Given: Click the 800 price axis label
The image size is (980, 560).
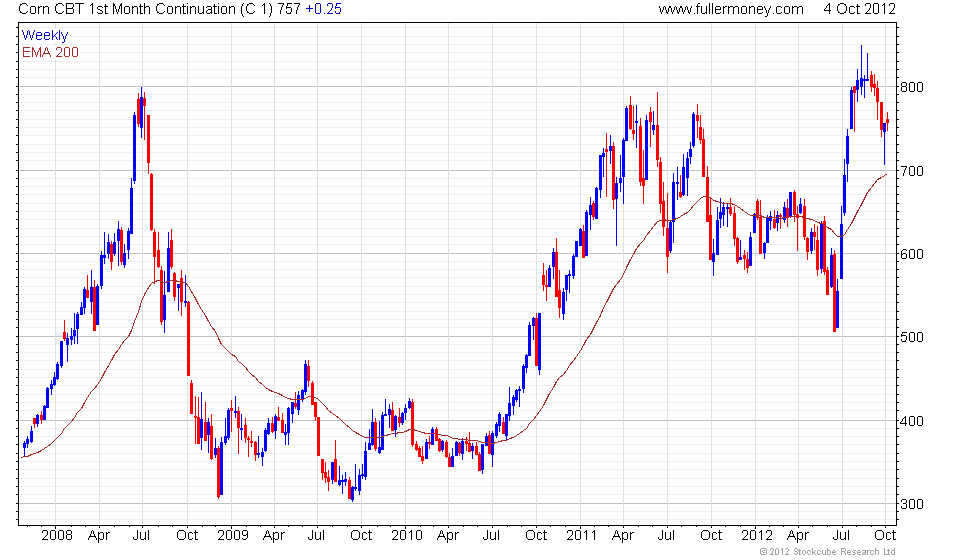Looking at the screenshot, I should pyautogui.click(x=911, y=88).
